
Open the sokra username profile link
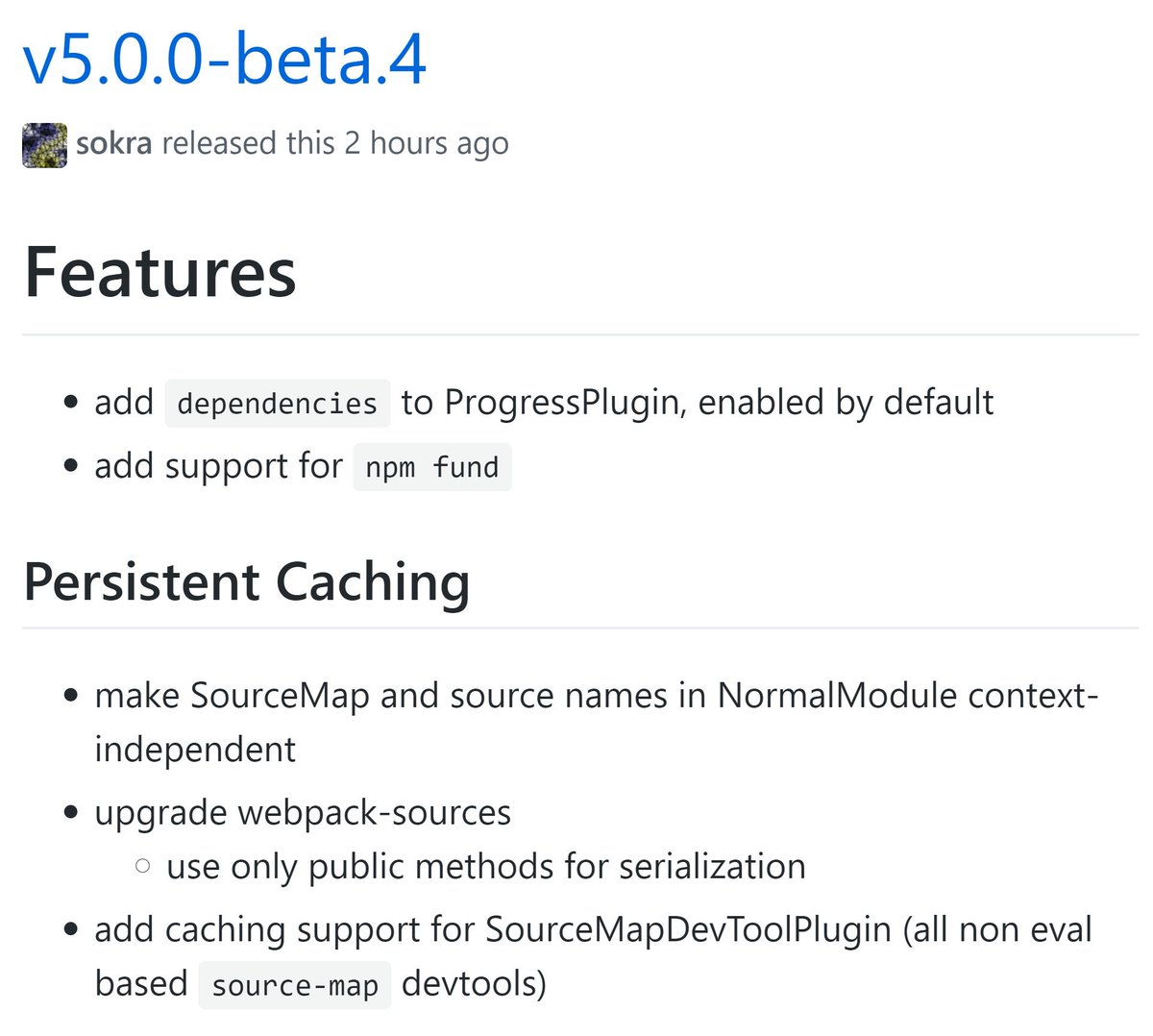[113, 143]
